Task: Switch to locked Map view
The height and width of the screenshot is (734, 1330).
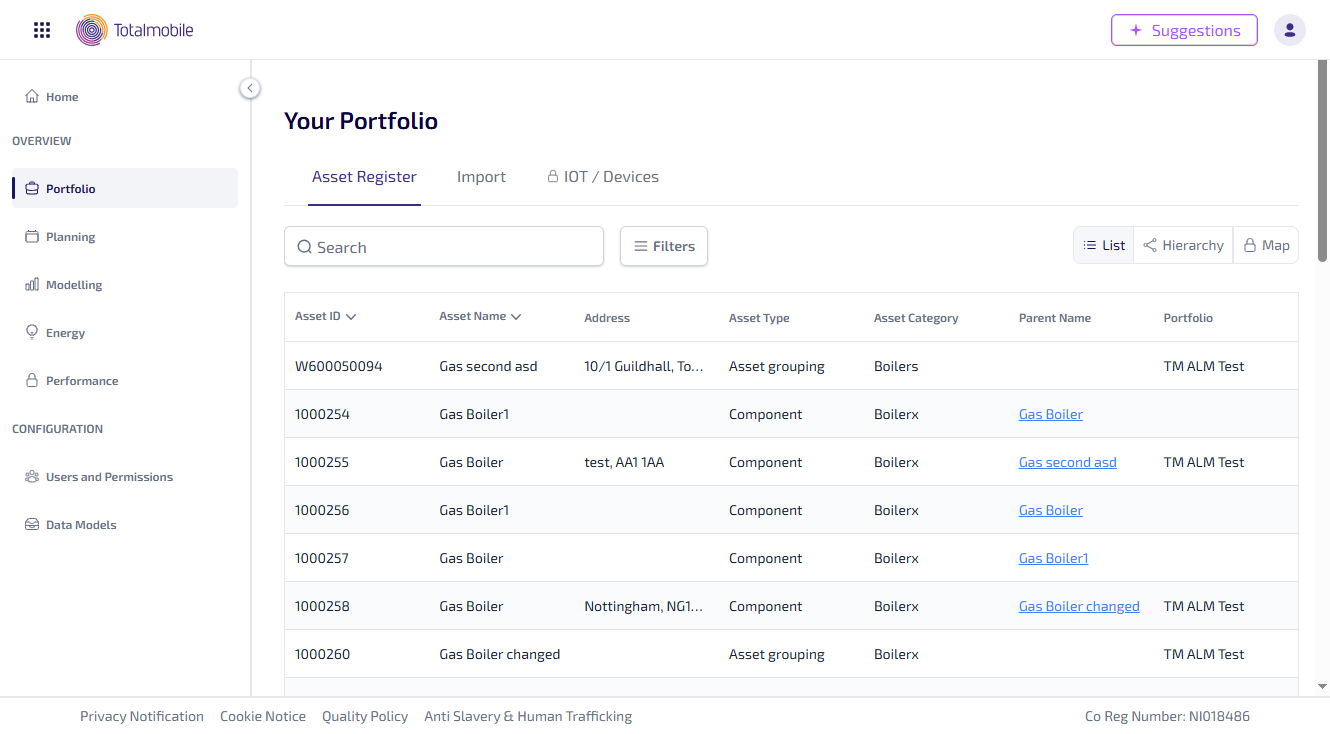Action: [x=1266, y=245]
